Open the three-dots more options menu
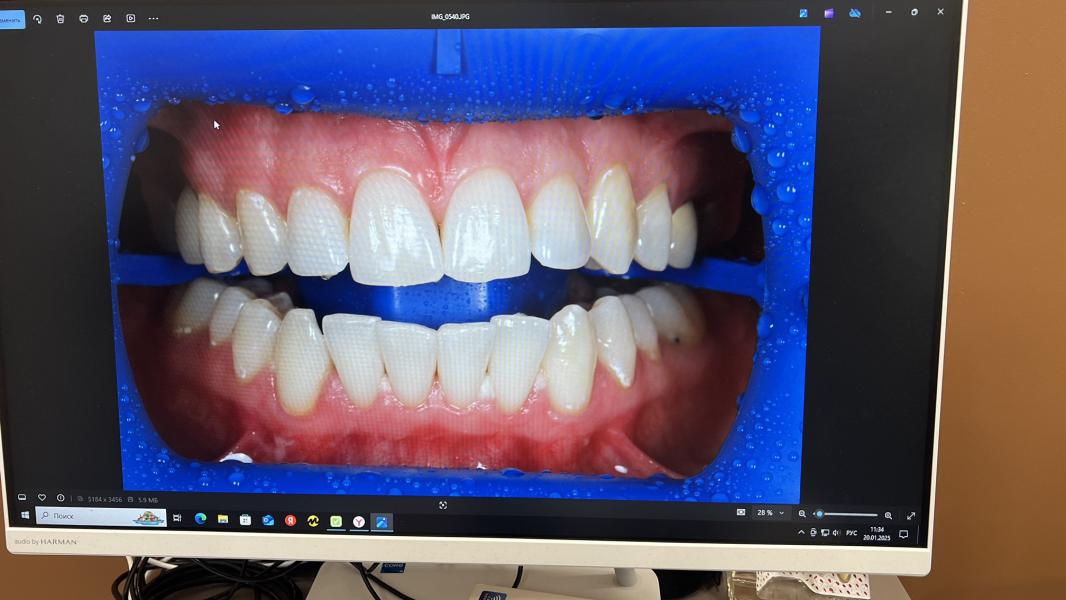Viewport: 1066px width, 600px height. [x=154, y=18]
